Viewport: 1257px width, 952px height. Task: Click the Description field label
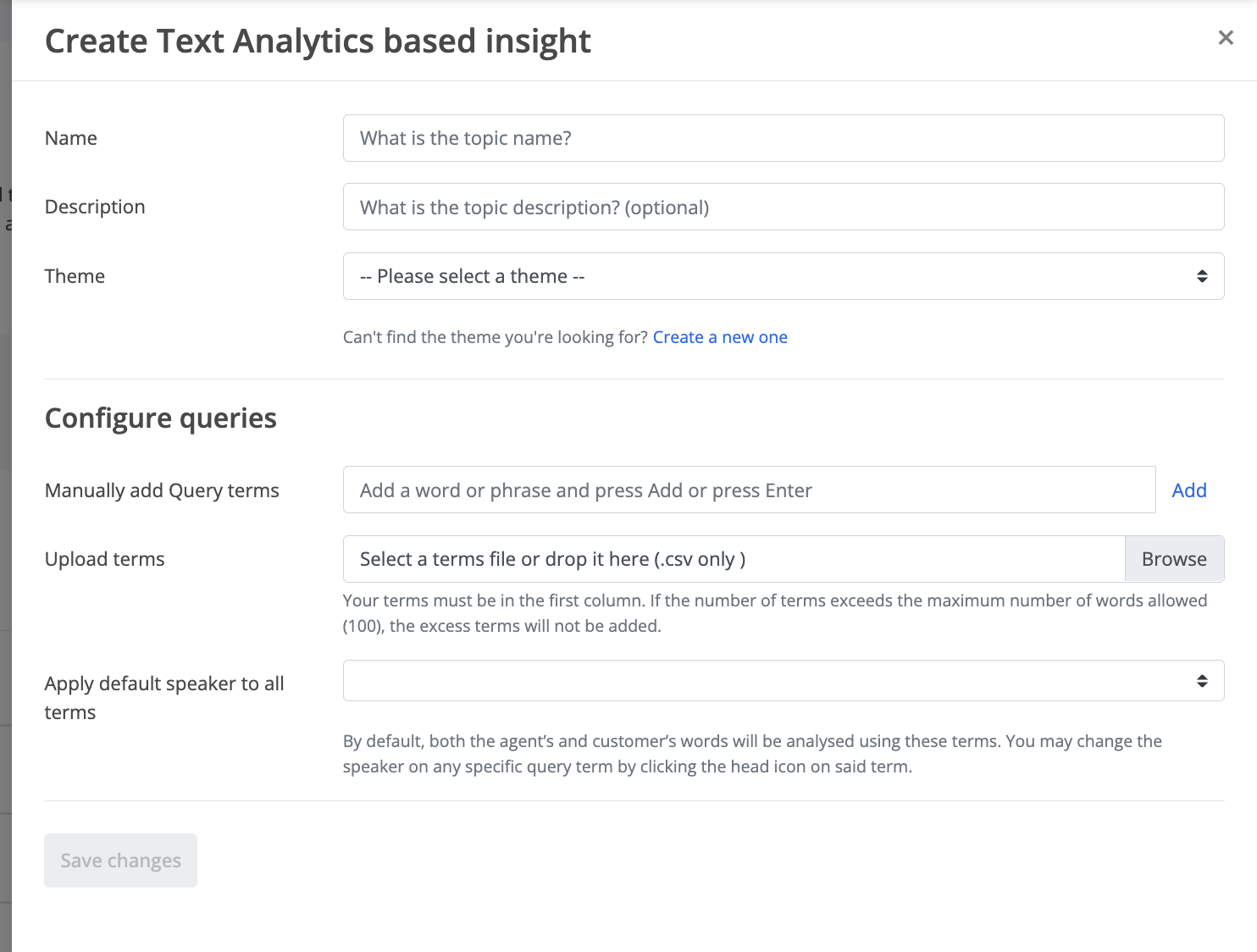tap(95, 207)
